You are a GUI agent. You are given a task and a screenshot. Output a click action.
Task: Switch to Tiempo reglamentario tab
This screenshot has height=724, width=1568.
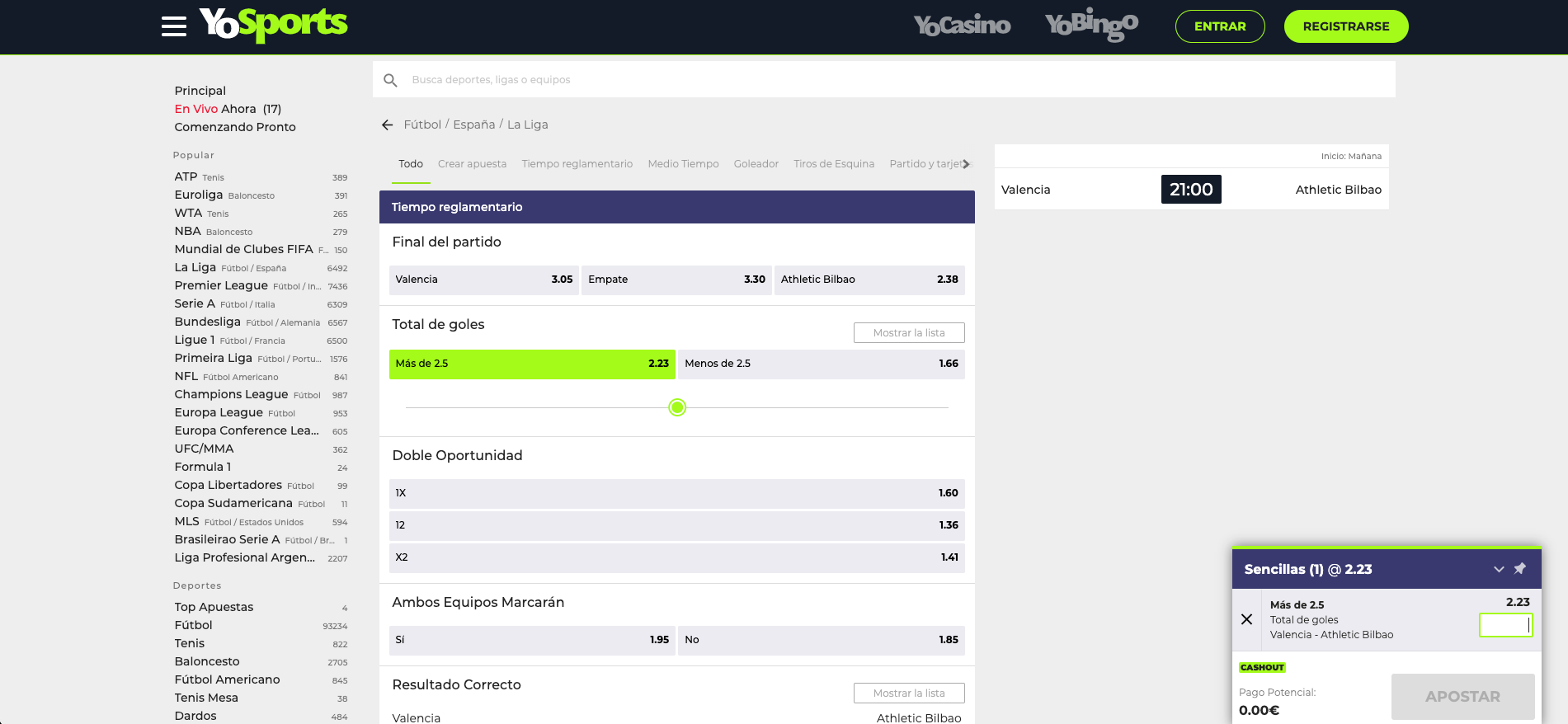577,164
